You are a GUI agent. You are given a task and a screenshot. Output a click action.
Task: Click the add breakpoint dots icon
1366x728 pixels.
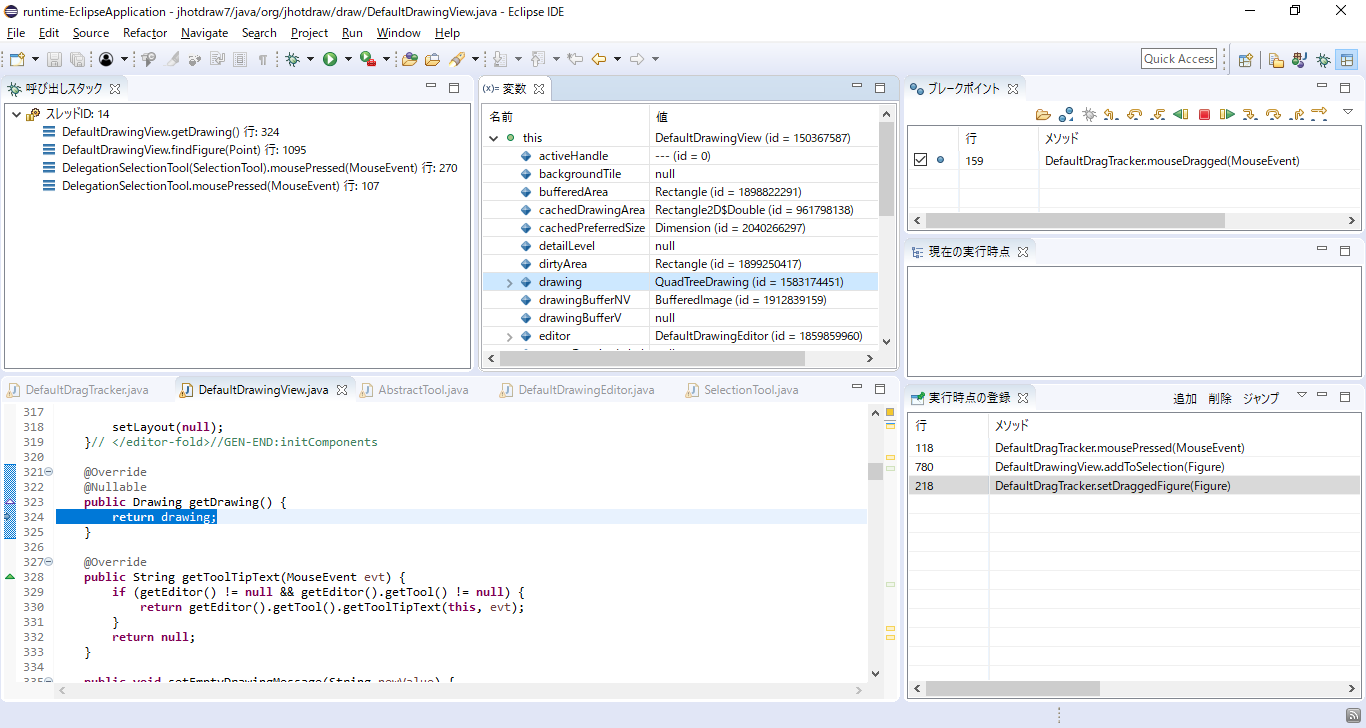pyautogui.click(x=1066, y=114)
